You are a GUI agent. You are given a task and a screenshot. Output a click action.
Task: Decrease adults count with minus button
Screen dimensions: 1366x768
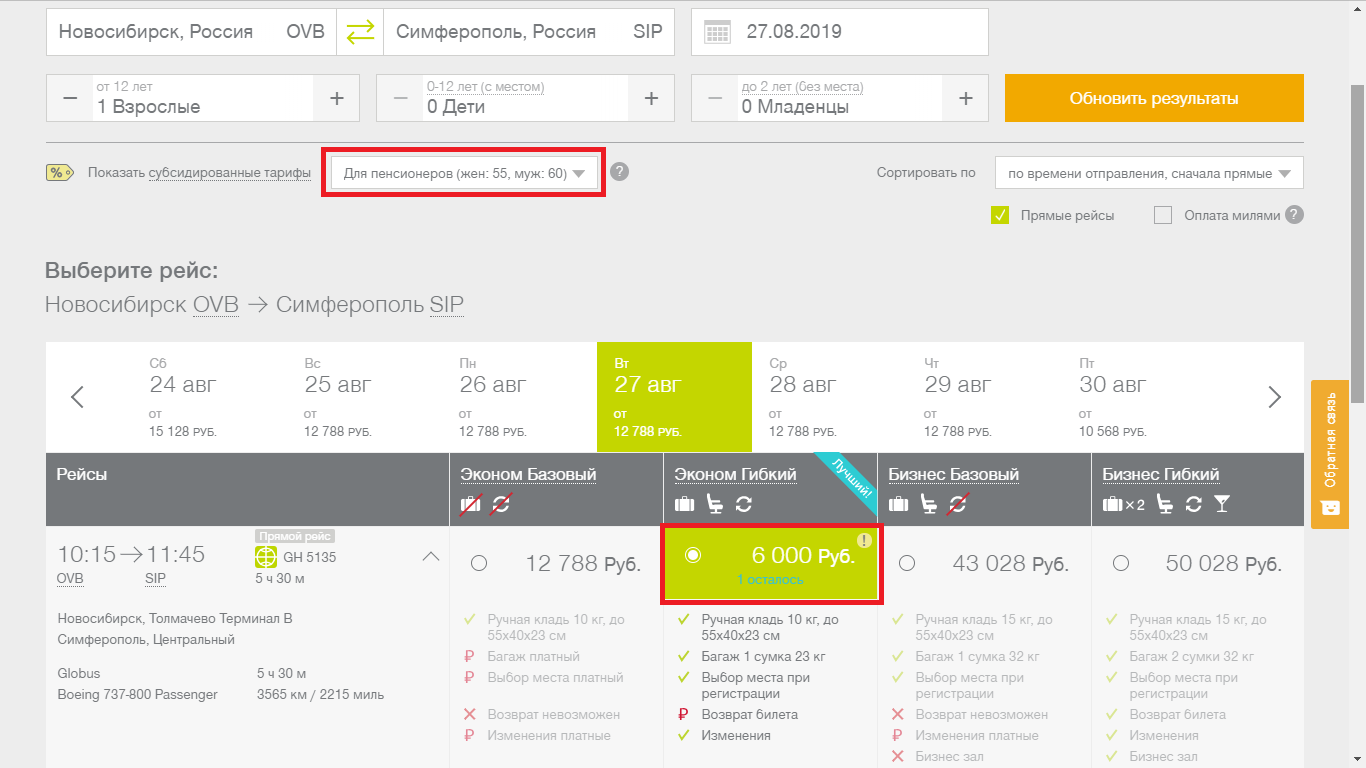[70, 98]
